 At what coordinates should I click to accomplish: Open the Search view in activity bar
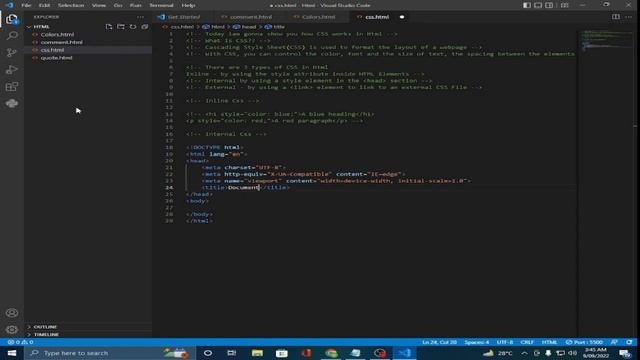pyautogui.click(x=12, y=36)
